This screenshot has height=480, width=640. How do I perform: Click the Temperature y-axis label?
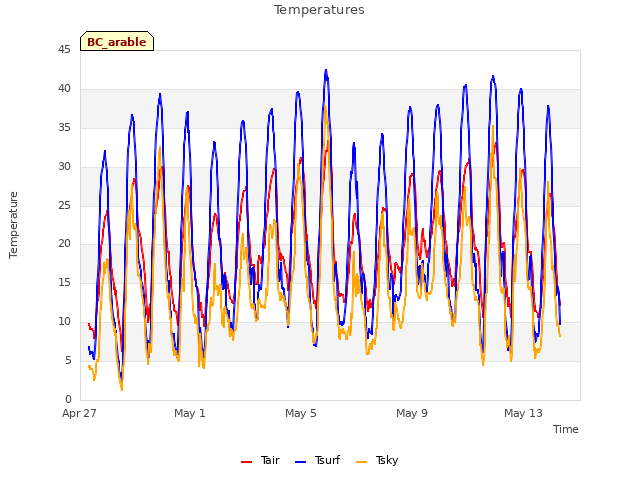tap(13, 225)
